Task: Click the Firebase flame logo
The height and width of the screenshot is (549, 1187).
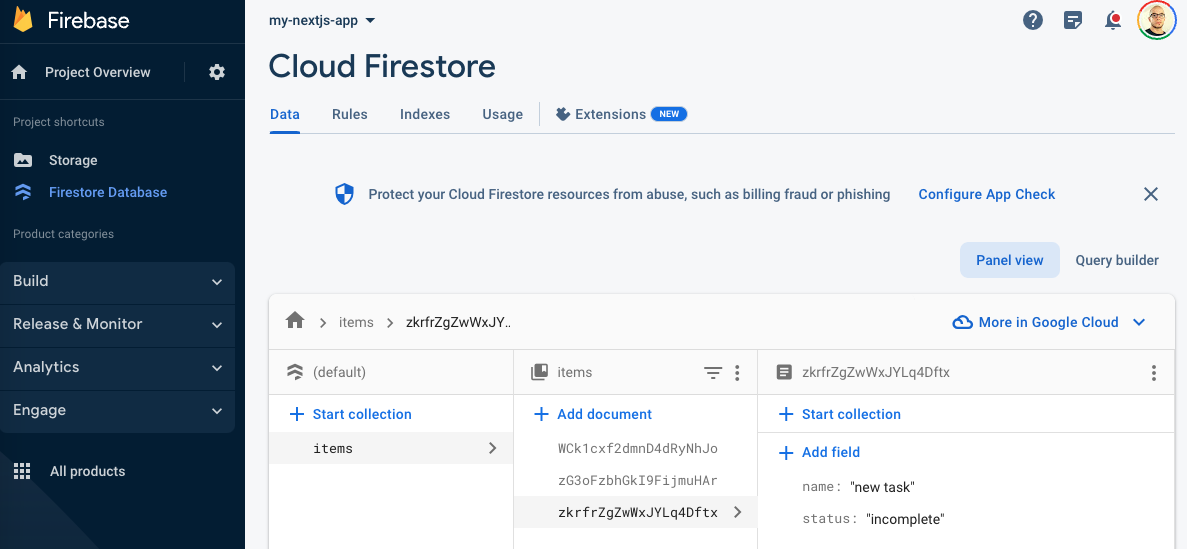Action: point(23,19)
